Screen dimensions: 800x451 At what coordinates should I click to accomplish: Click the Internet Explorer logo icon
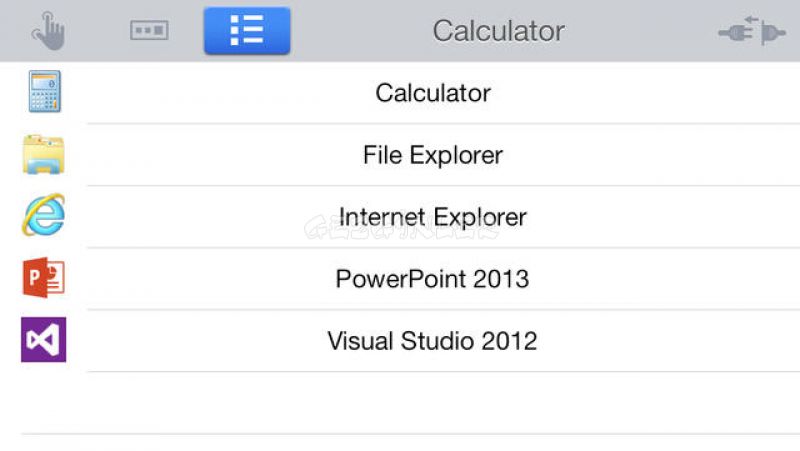43,215
